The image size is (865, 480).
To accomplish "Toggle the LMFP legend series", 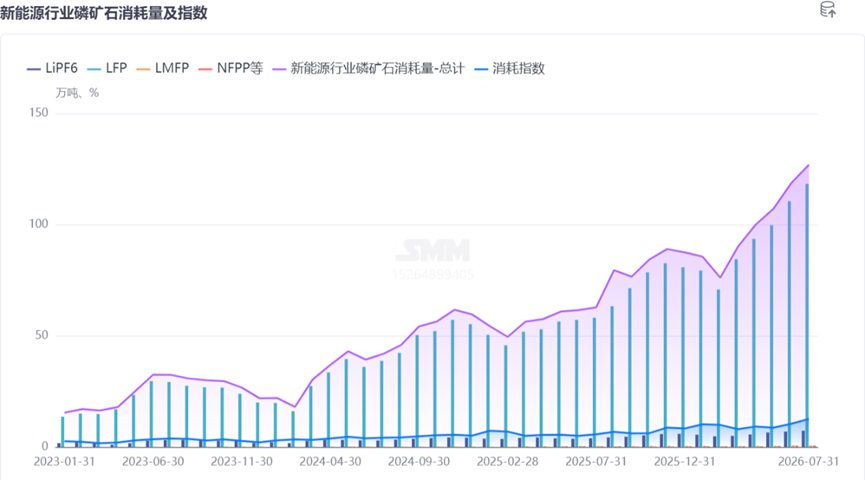I will pos(163,68).
